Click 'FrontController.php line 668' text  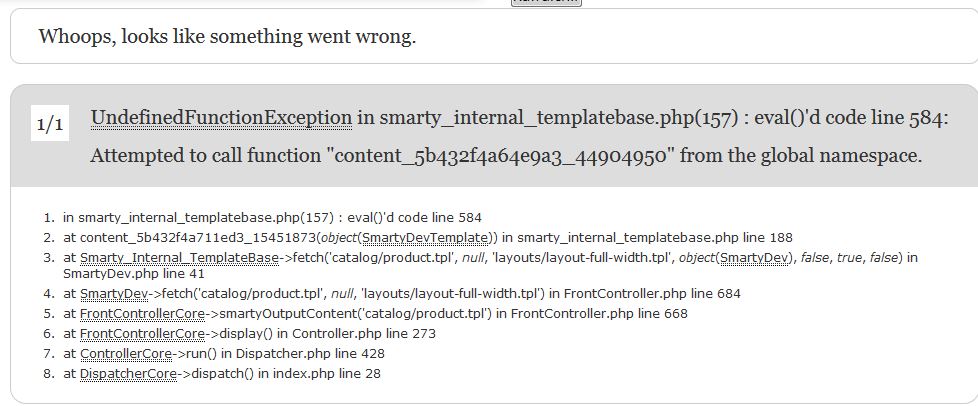599,314
